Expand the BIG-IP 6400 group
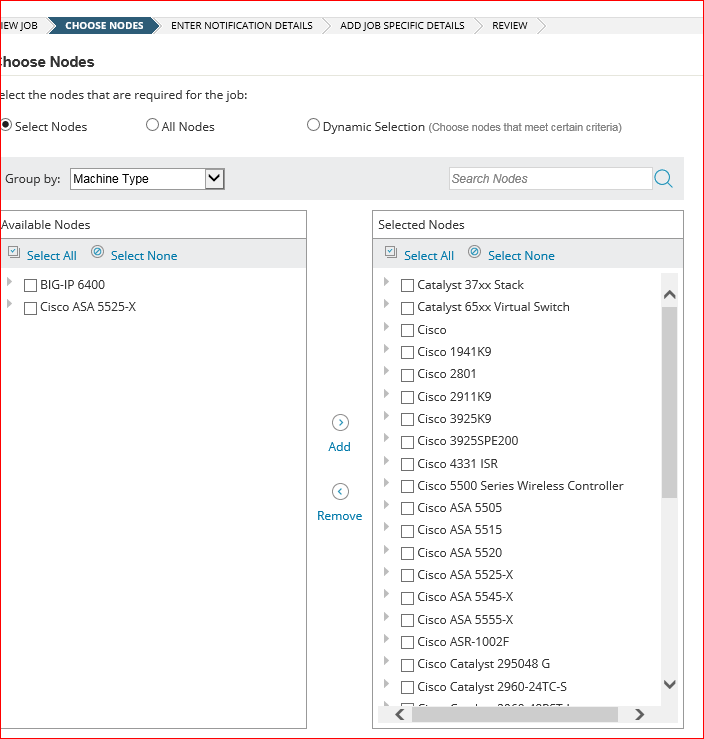Viewport: 704px width, 739px height. click(9, 282)
